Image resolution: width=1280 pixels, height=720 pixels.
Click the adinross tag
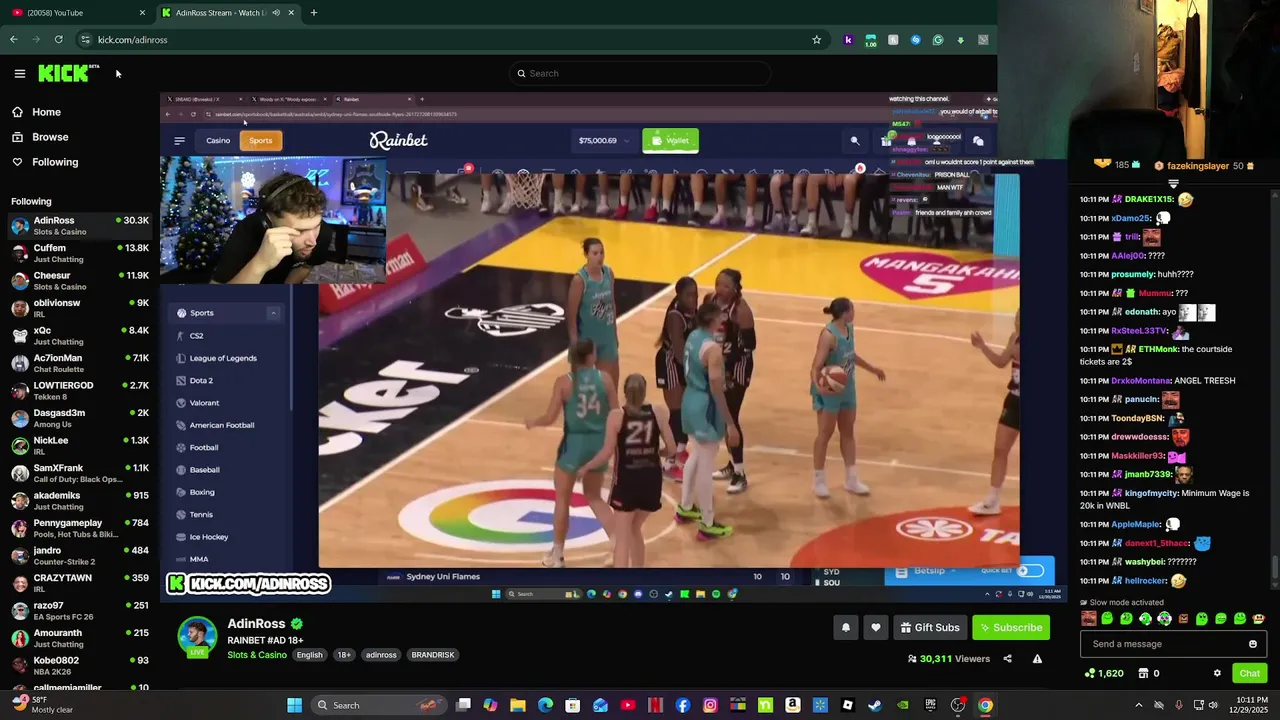coord(381,655)
